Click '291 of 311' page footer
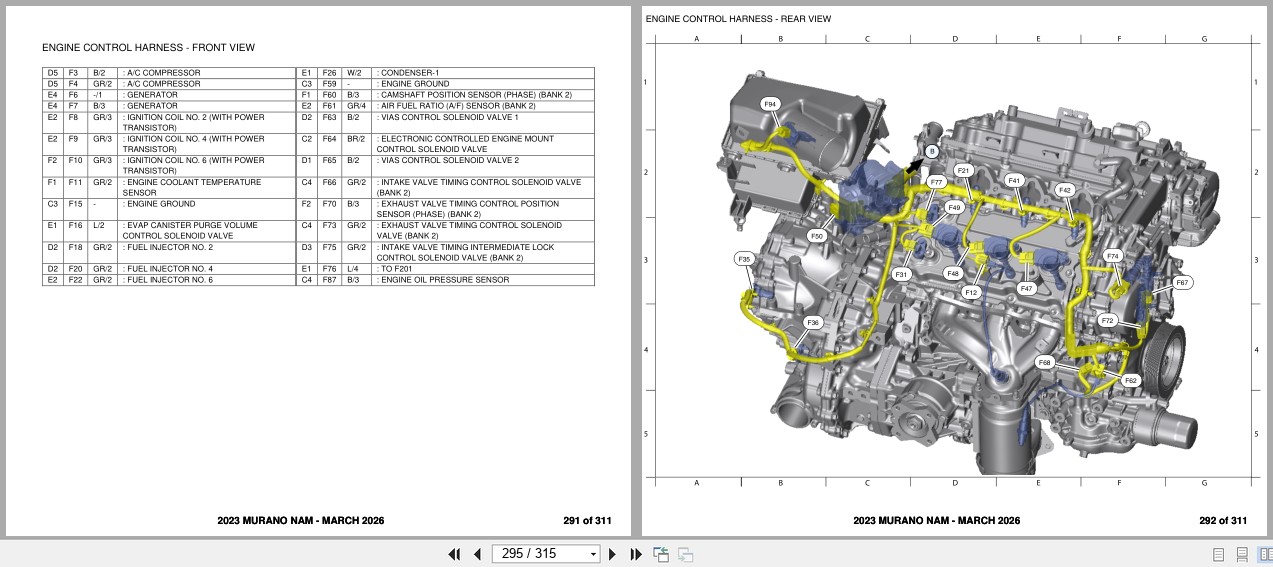 (x=587, y=521)
